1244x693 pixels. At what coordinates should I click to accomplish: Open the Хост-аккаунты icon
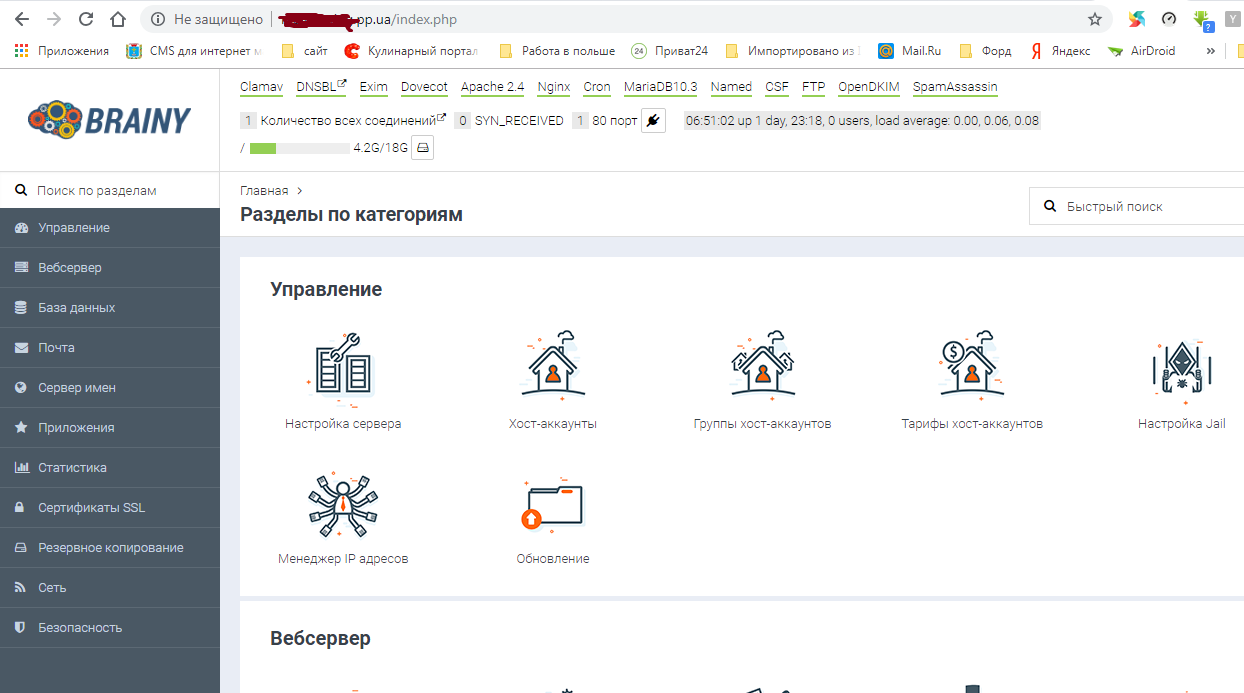coord(552,368)
